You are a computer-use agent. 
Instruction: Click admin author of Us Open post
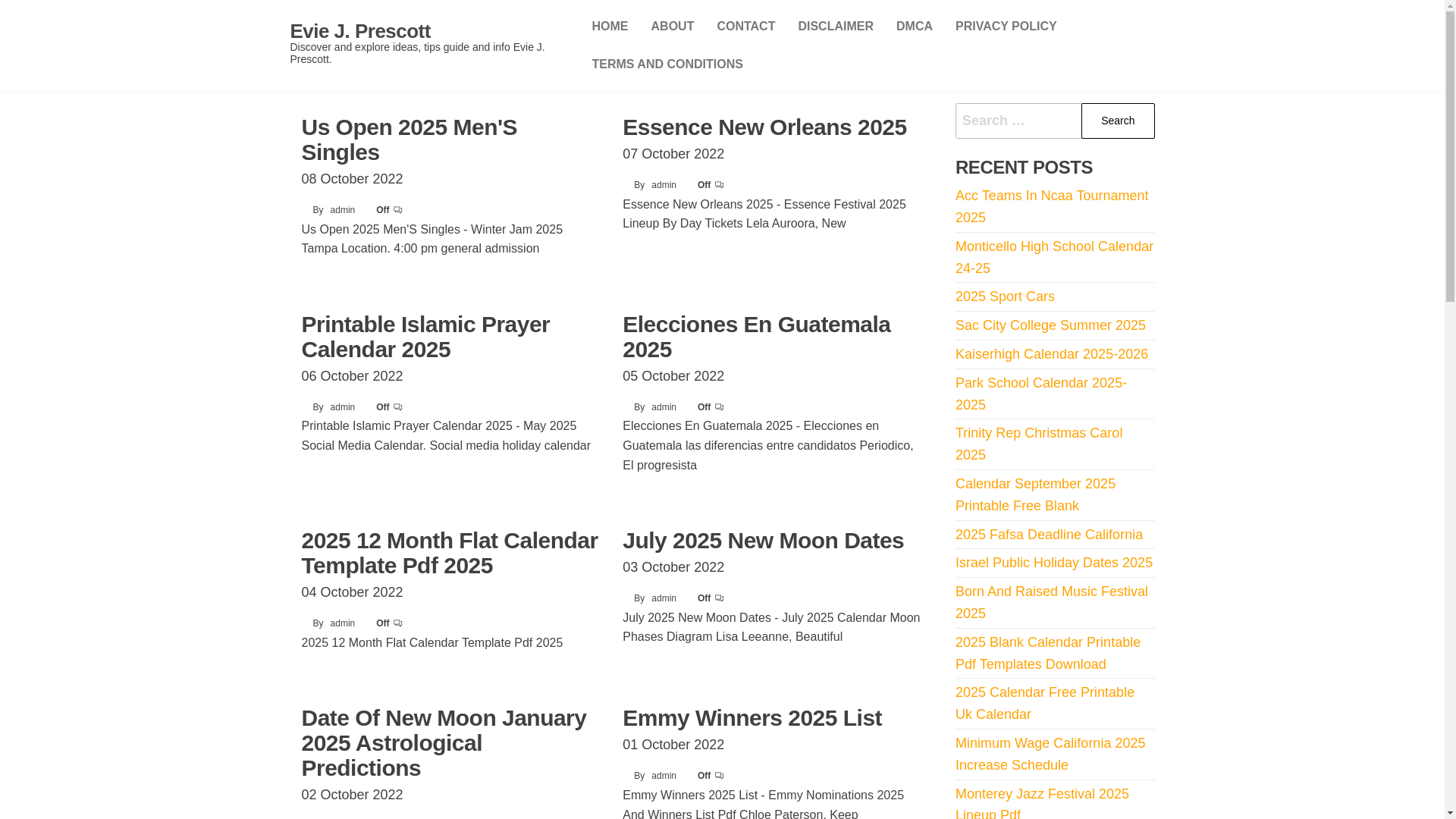(x=342, y=210)
